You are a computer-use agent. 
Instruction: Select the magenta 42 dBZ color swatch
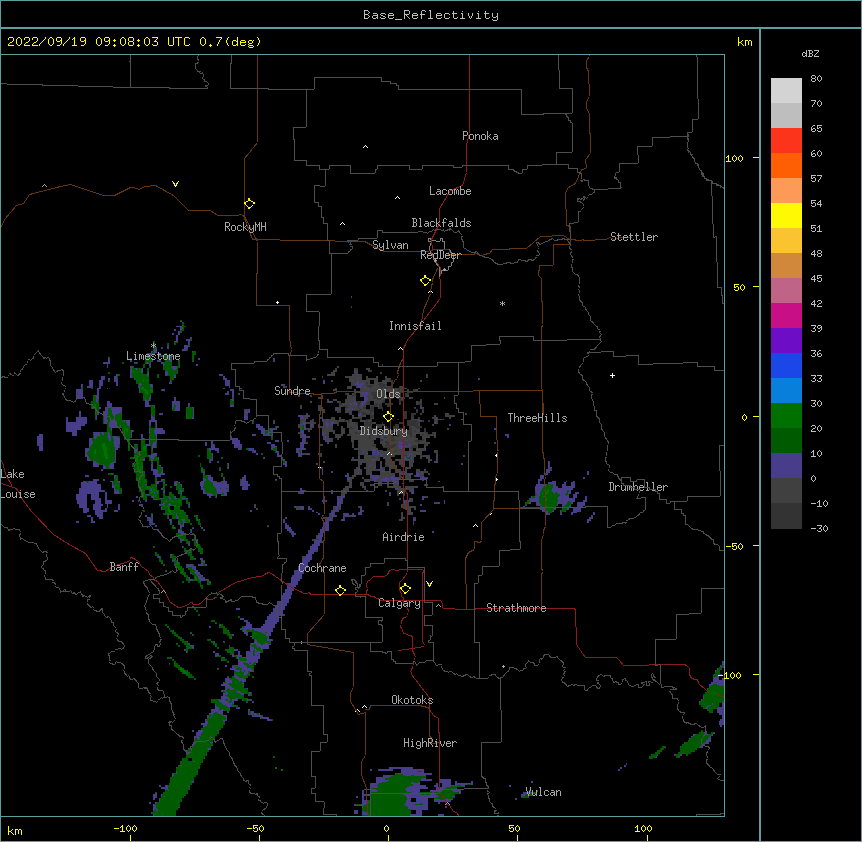click(786, 315)
